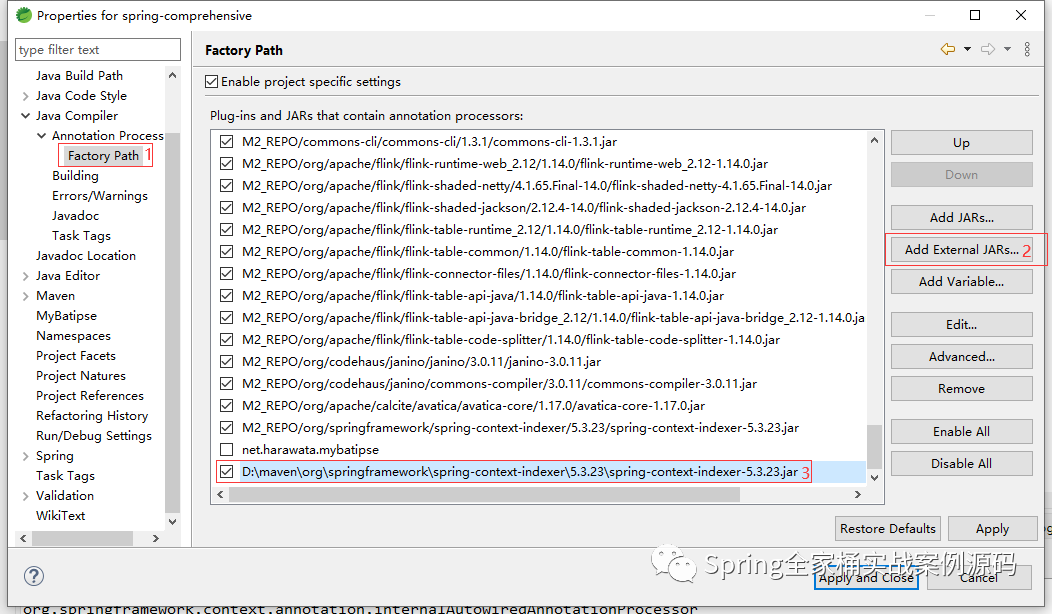Expand the Java Code Style tree node
Screen dimensions: 1052x614
(25, 96)
